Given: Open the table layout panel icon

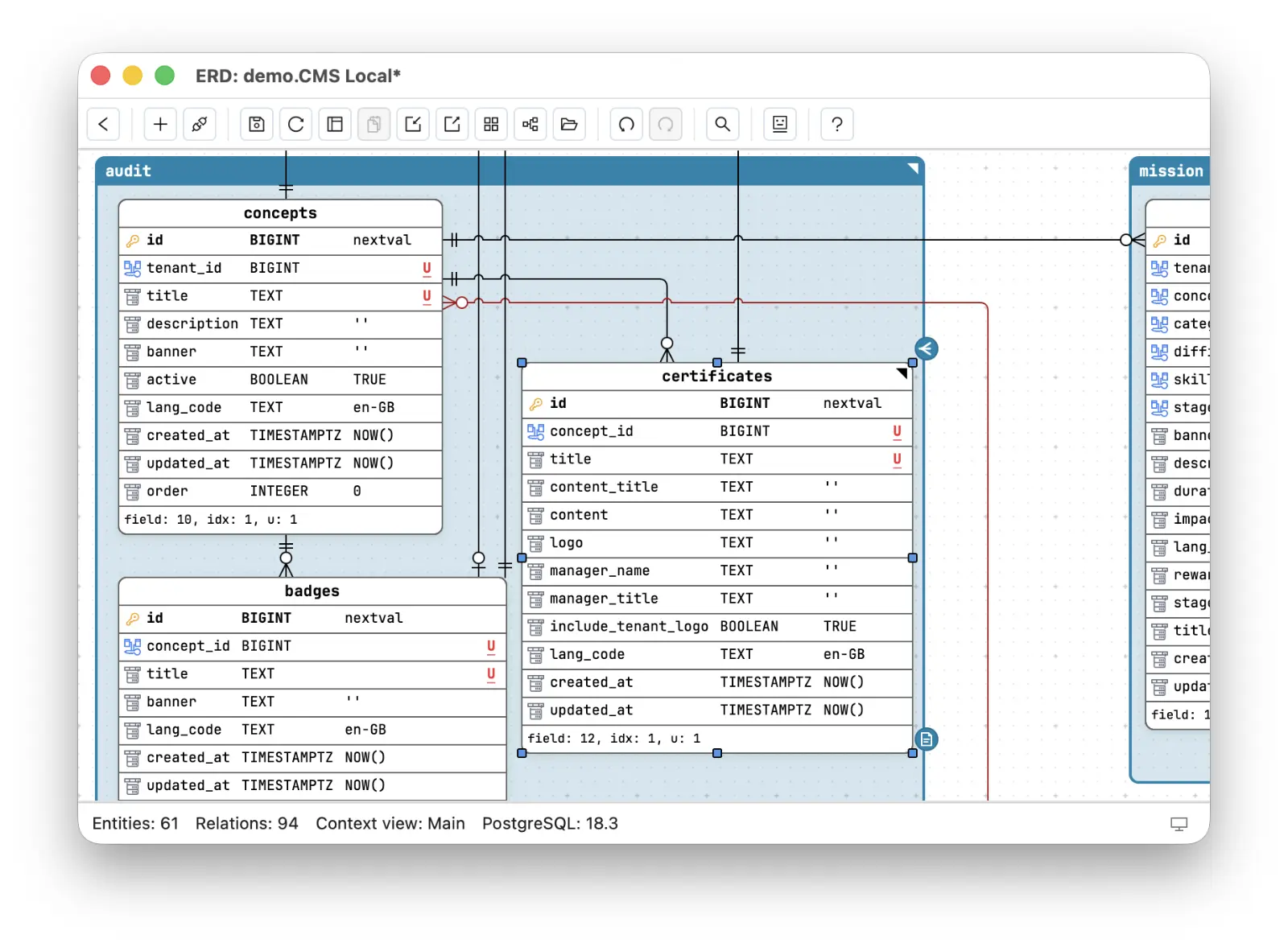Looking at the screenshot, I should point(335,124).
